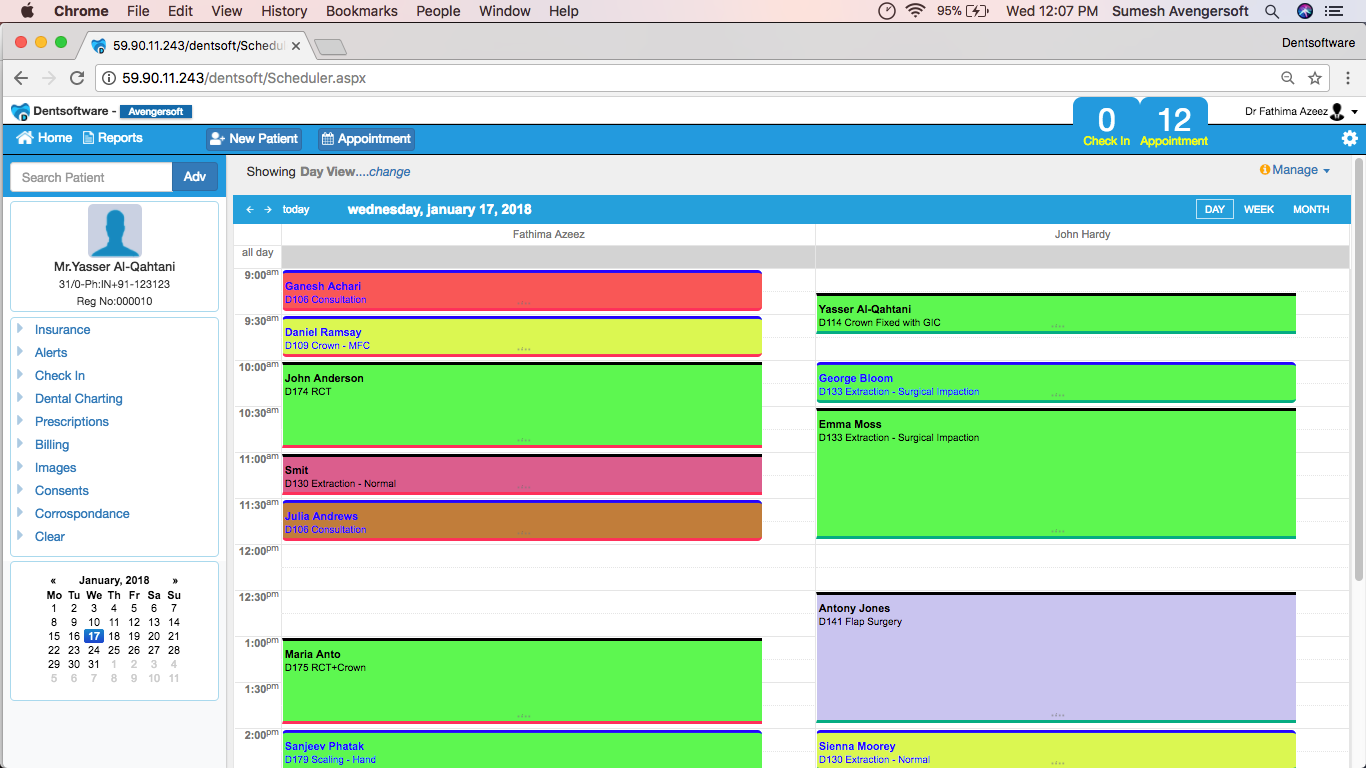The image size is (1366, 768).
Task: Click the 12 Appointment counter badge
Action: (1173, 124)
